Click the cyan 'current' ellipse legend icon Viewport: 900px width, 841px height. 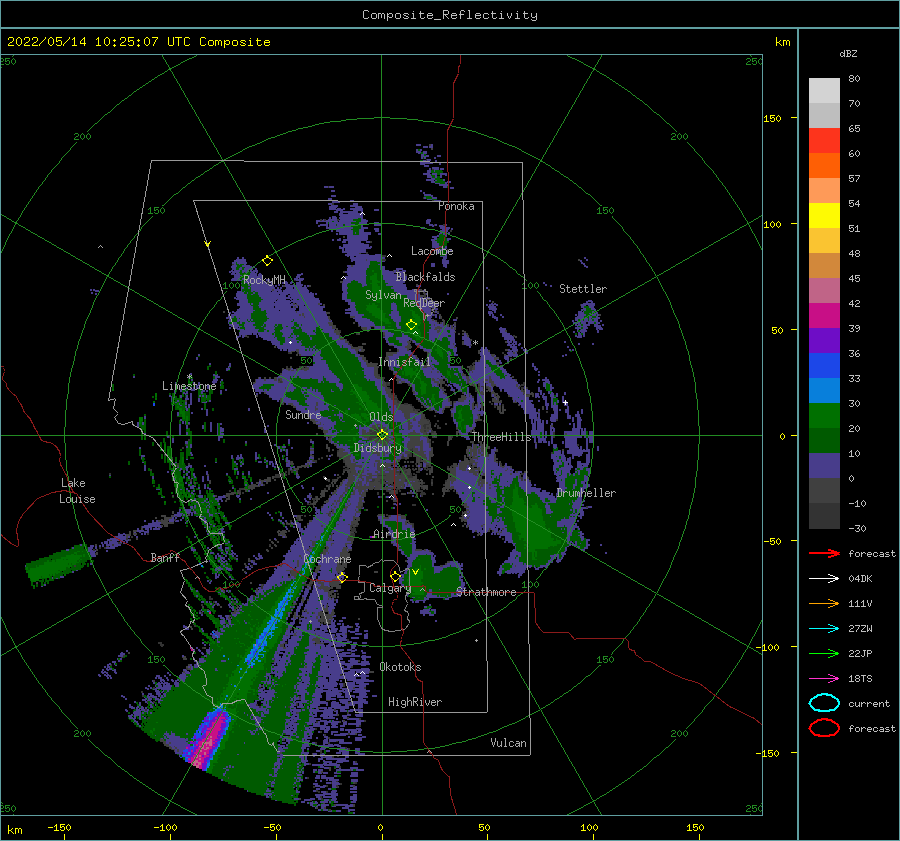coord(824,703)
